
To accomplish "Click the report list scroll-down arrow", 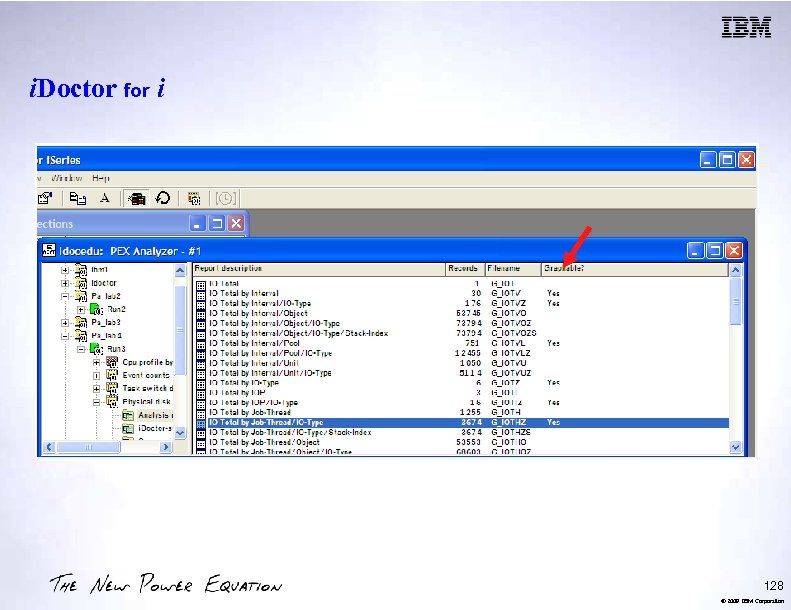I will (736, 447).
